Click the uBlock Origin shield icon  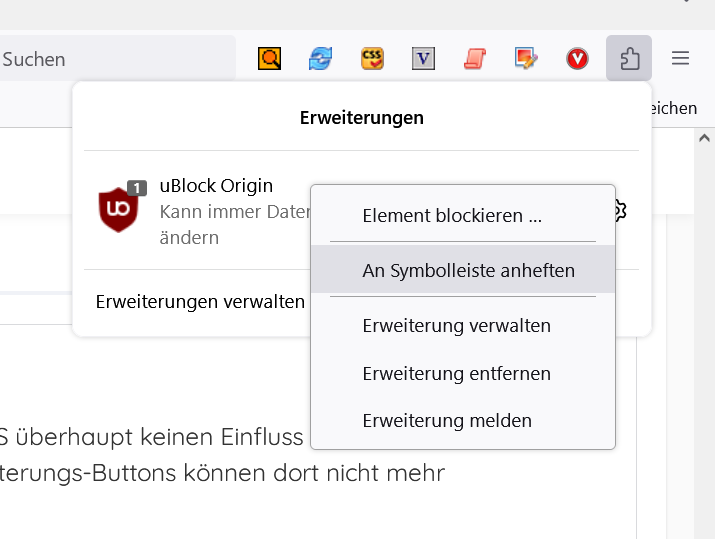118,210
